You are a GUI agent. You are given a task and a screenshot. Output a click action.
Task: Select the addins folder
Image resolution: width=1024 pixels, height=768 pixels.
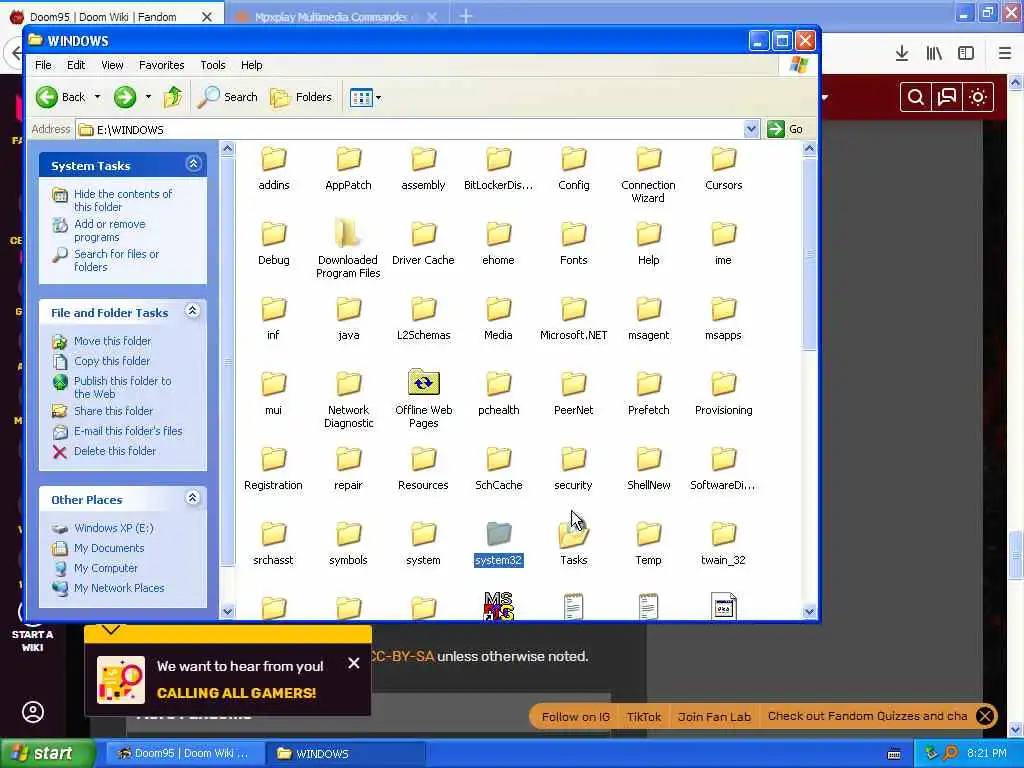(x=274, y=169)
